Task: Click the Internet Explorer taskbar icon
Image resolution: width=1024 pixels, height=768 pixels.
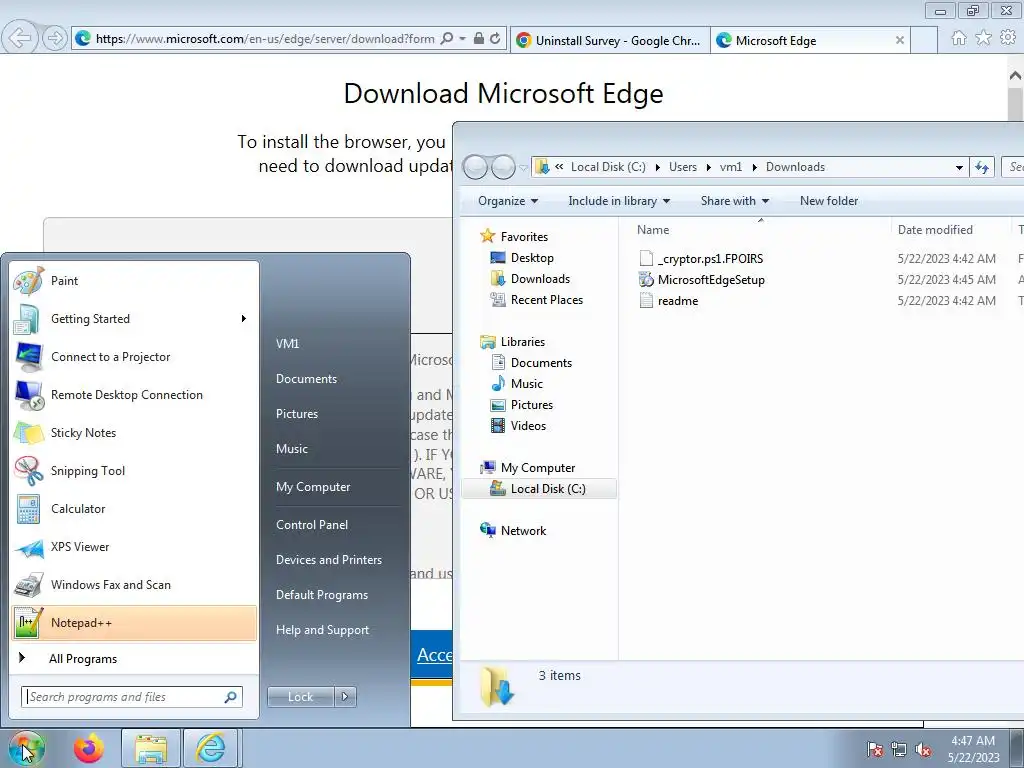Action: [x=211, y=748]
